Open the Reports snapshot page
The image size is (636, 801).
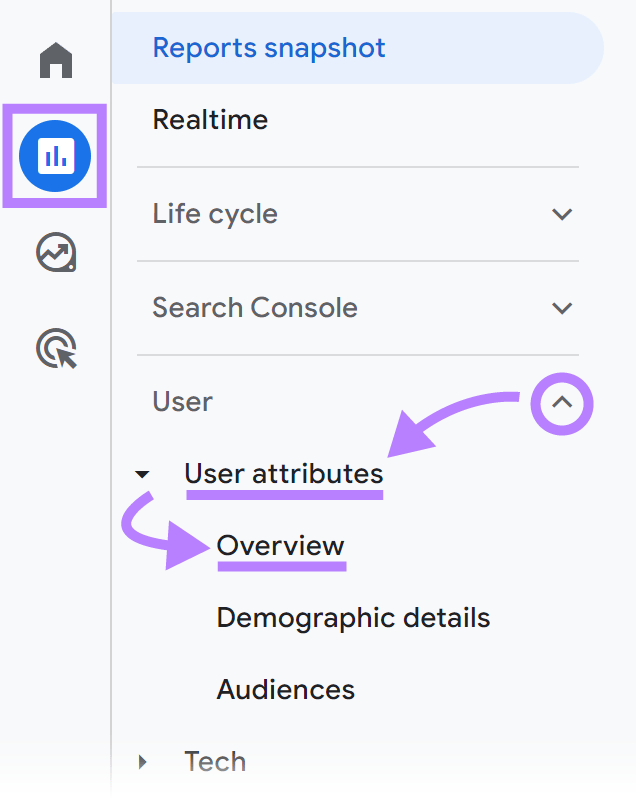268,47
